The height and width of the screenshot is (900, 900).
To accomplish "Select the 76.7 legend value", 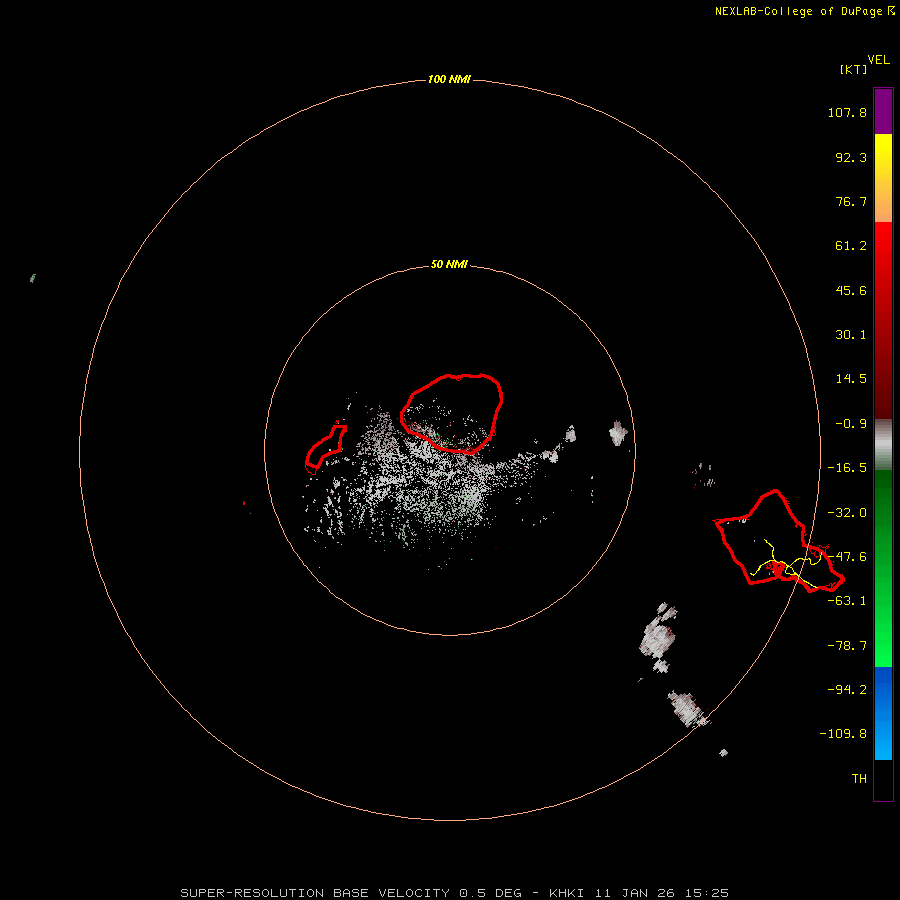I will coord(851,201).
